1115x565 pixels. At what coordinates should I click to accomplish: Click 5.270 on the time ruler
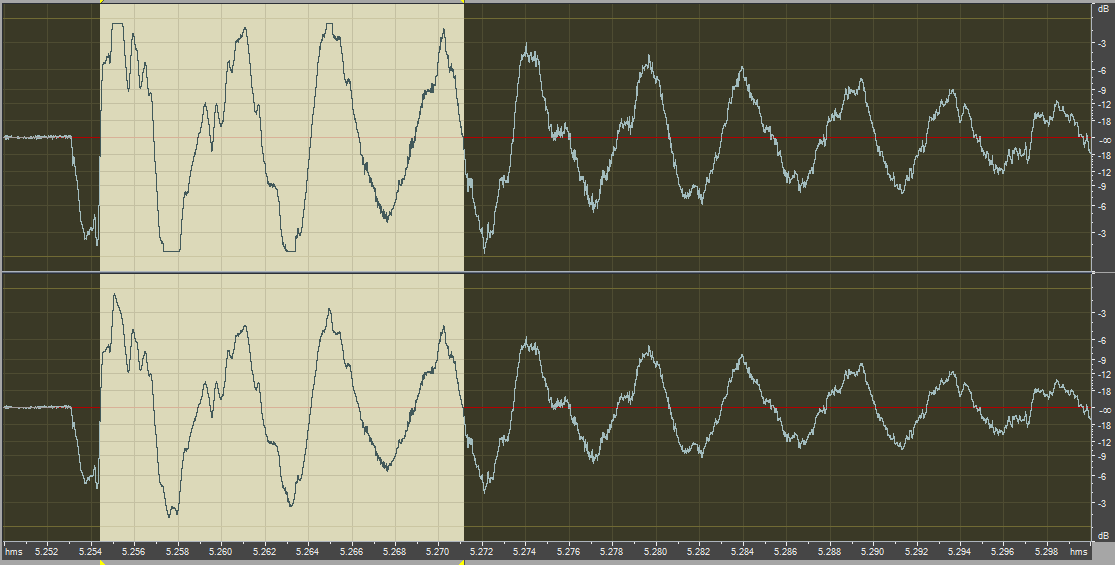[x=438, y=551]
